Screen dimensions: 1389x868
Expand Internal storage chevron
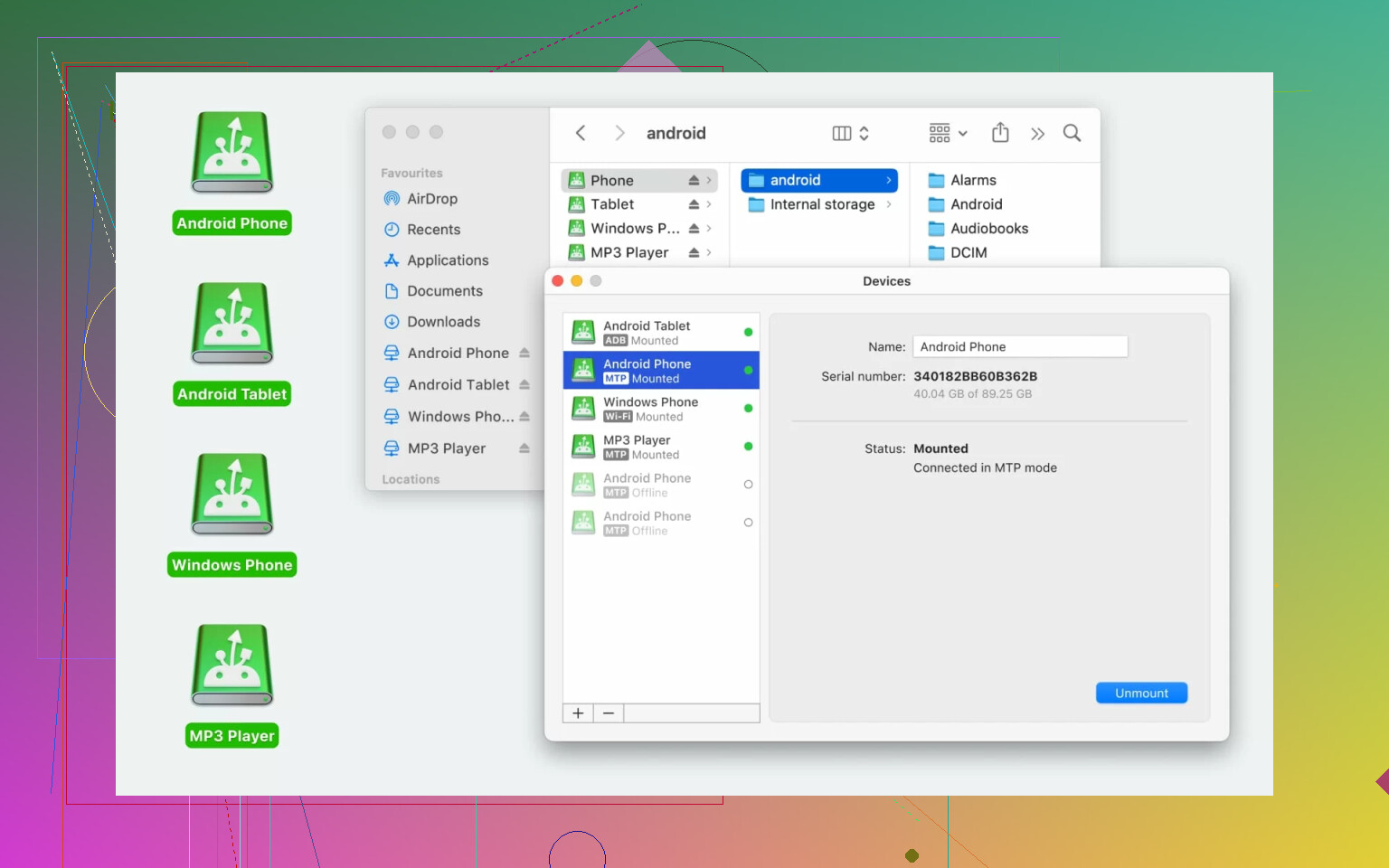pyautogui.click(x=889, y=204)
